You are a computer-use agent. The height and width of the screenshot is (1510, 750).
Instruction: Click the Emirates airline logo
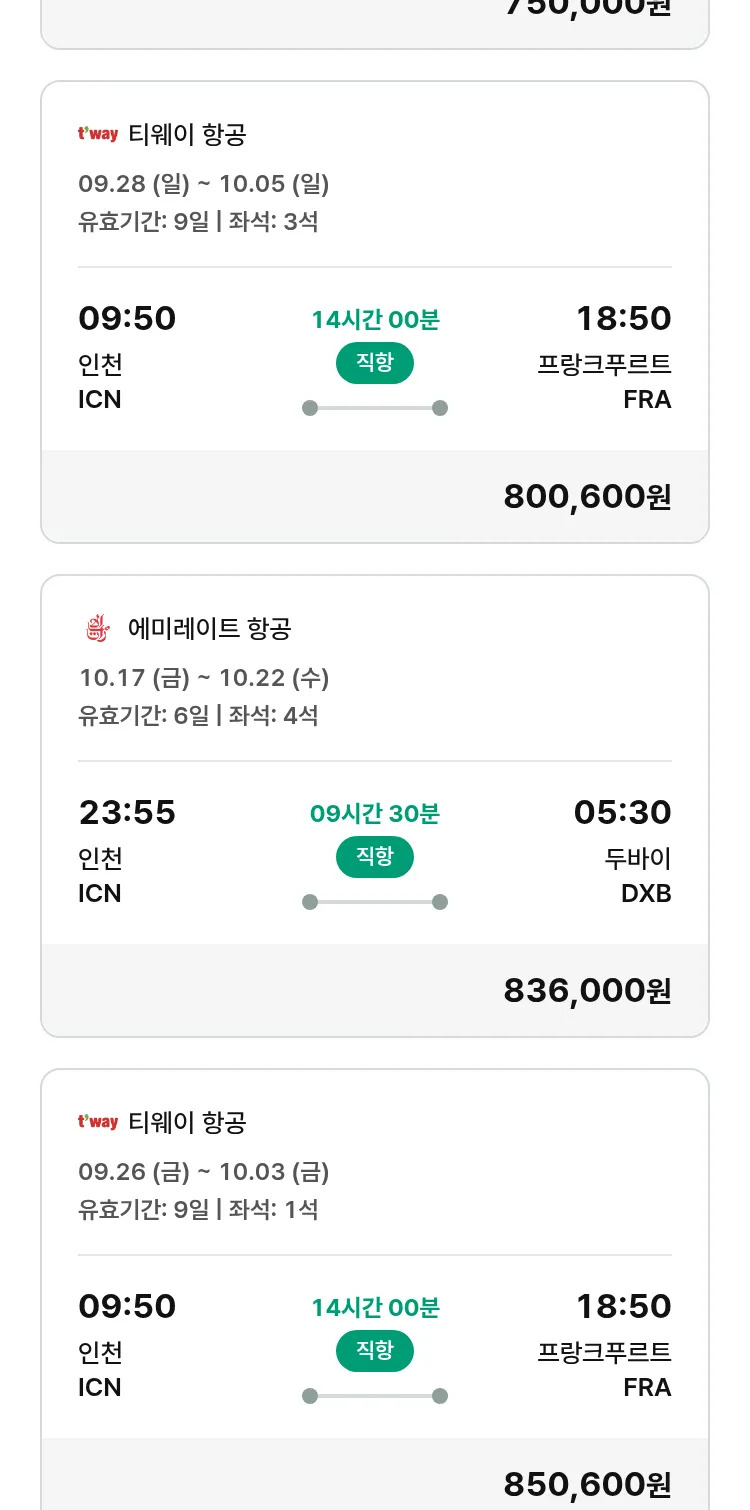pos(97,629)
